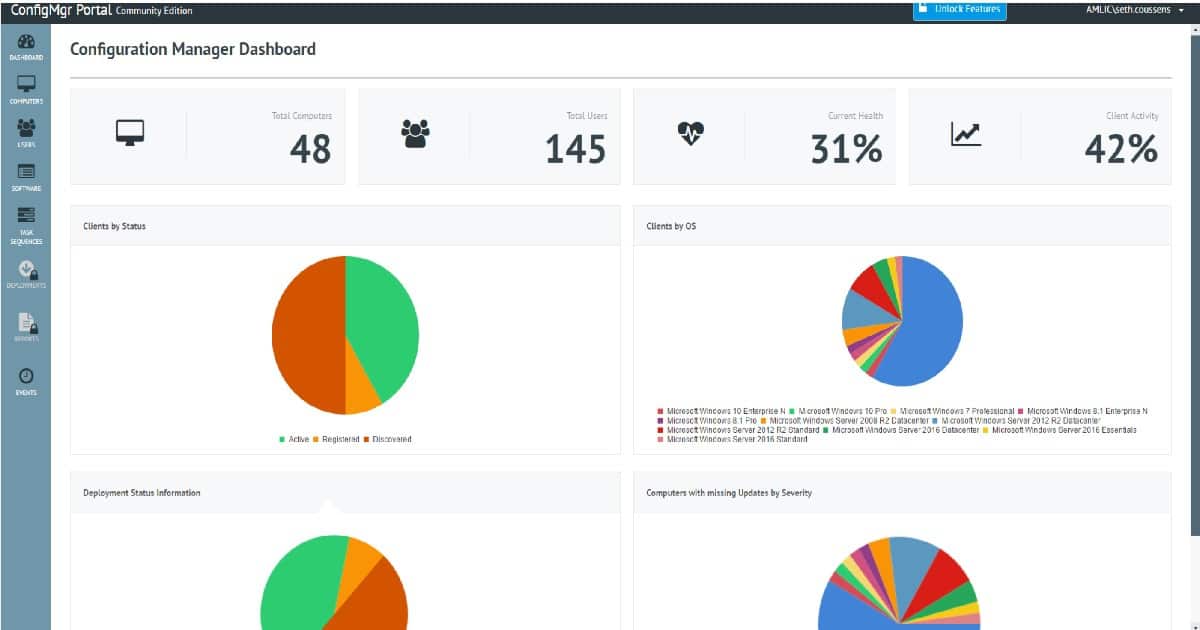
Task: Toggle Microsoft Windows 7 Professional legend entry
Action: coord(954,412)
